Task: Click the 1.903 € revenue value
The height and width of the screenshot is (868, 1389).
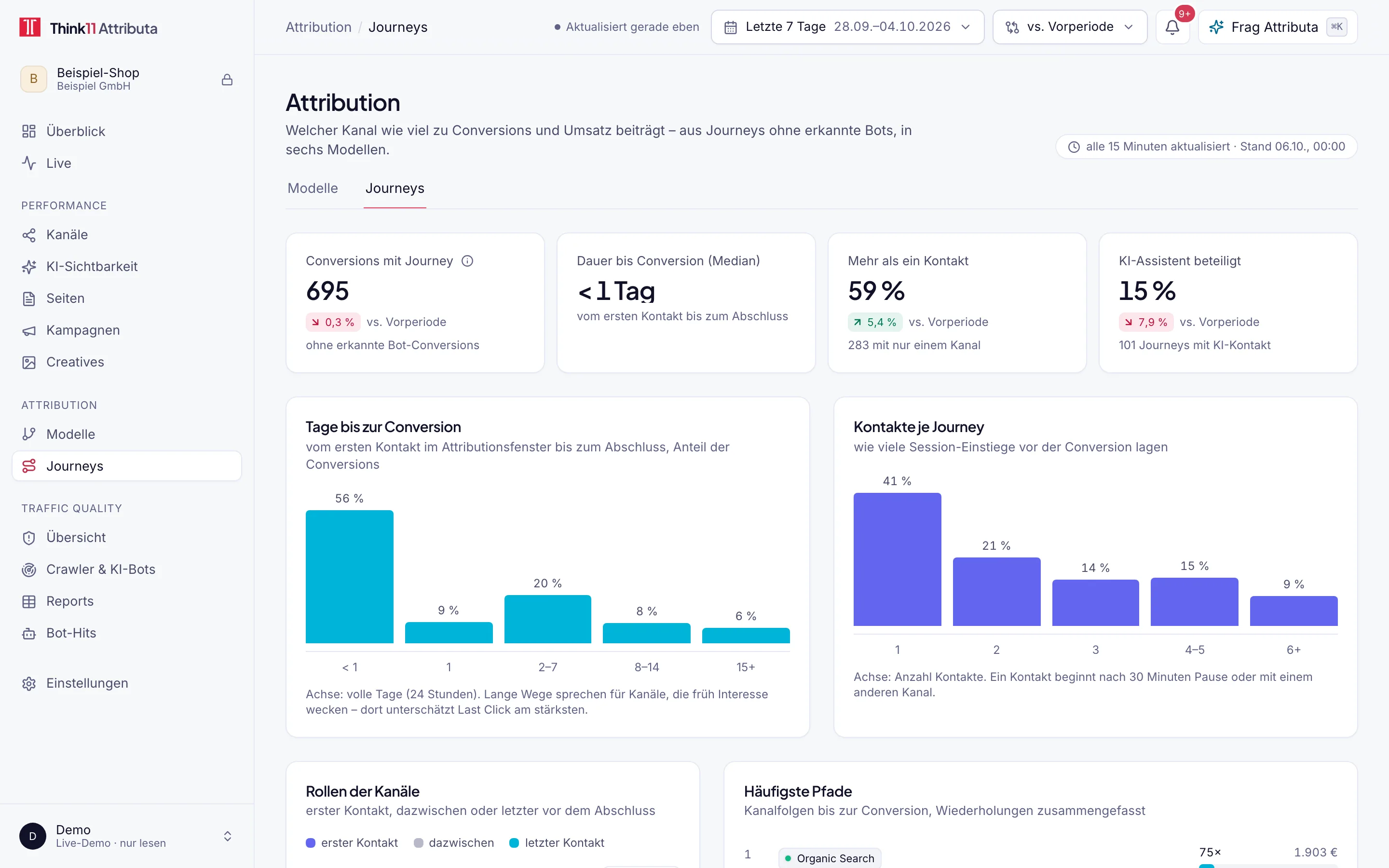Action: point(1315,853)
